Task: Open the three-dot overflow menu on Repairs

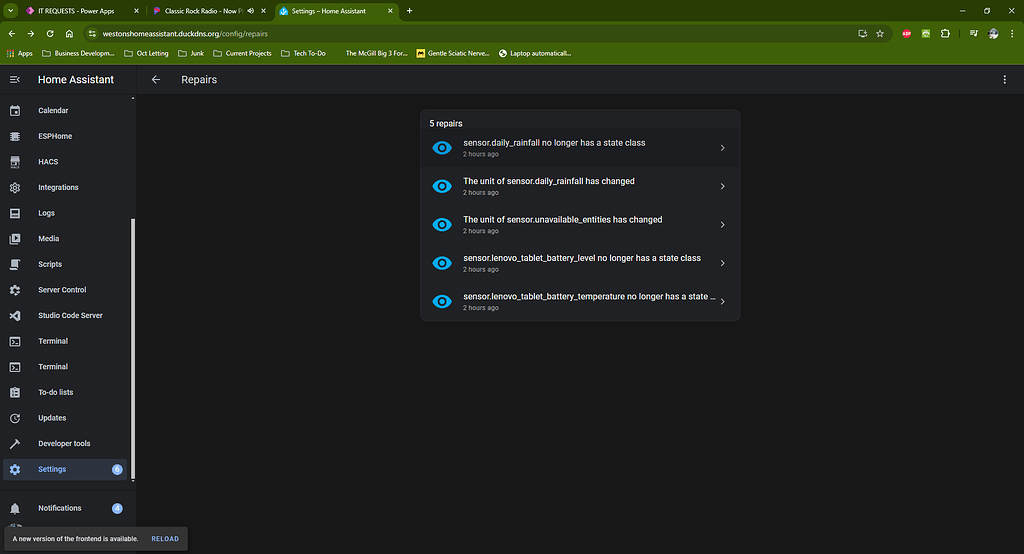Action: [x=1005, y=80]
